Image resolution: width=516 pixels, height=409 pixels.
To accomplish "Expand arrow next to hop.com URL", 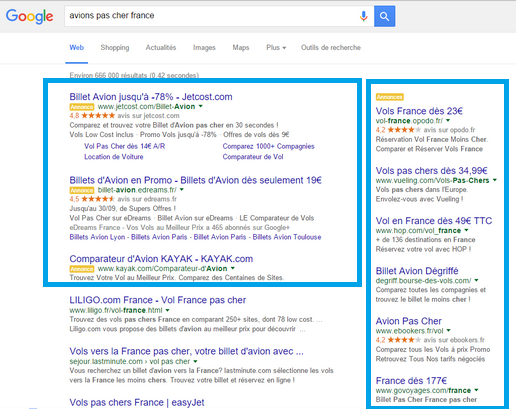I will coord(466,230).
